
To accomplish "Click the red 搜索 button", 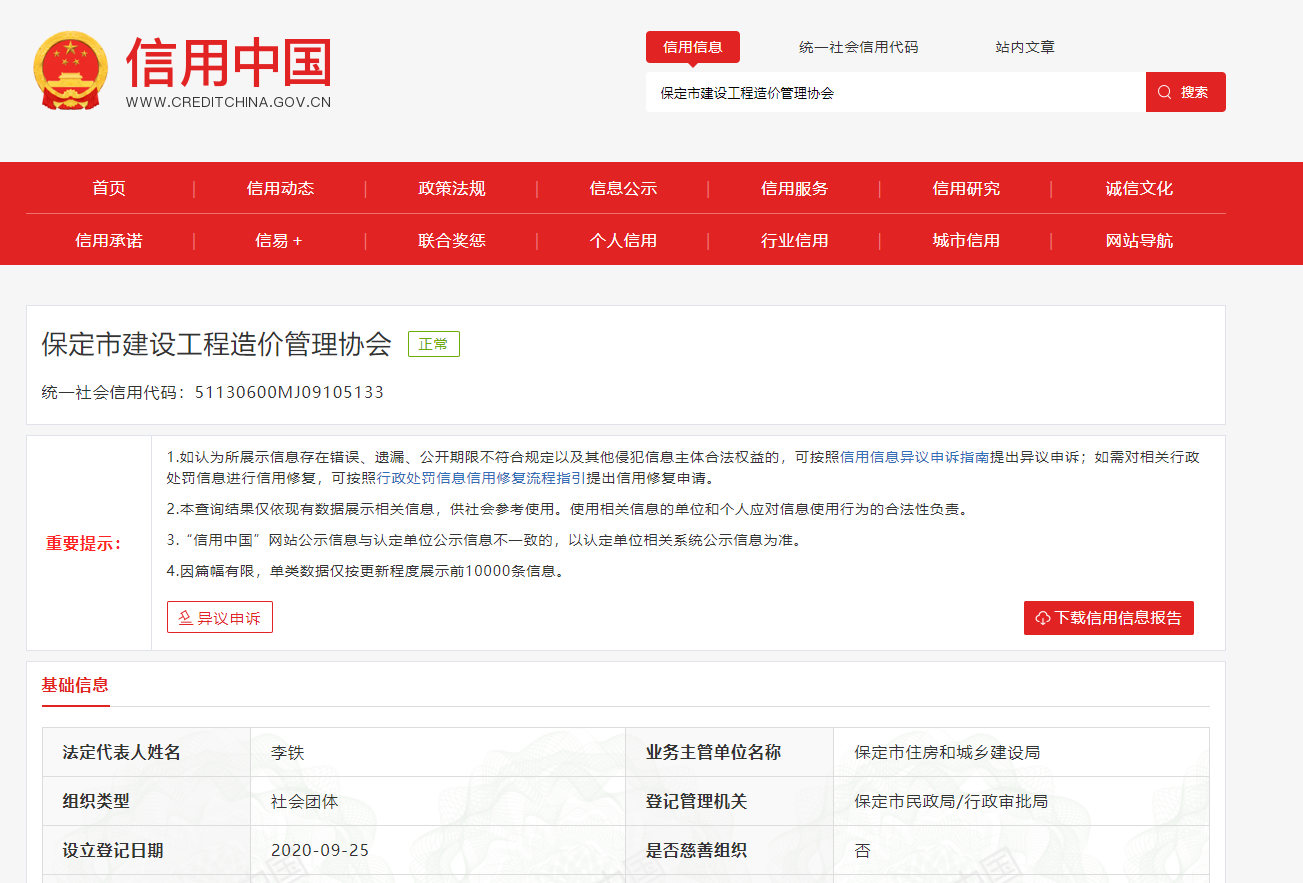I will pyautogui.click(x=1186, y=92).
